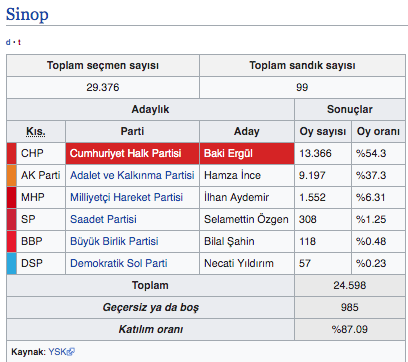Click vote share %0.23

[x=371, y=263]
